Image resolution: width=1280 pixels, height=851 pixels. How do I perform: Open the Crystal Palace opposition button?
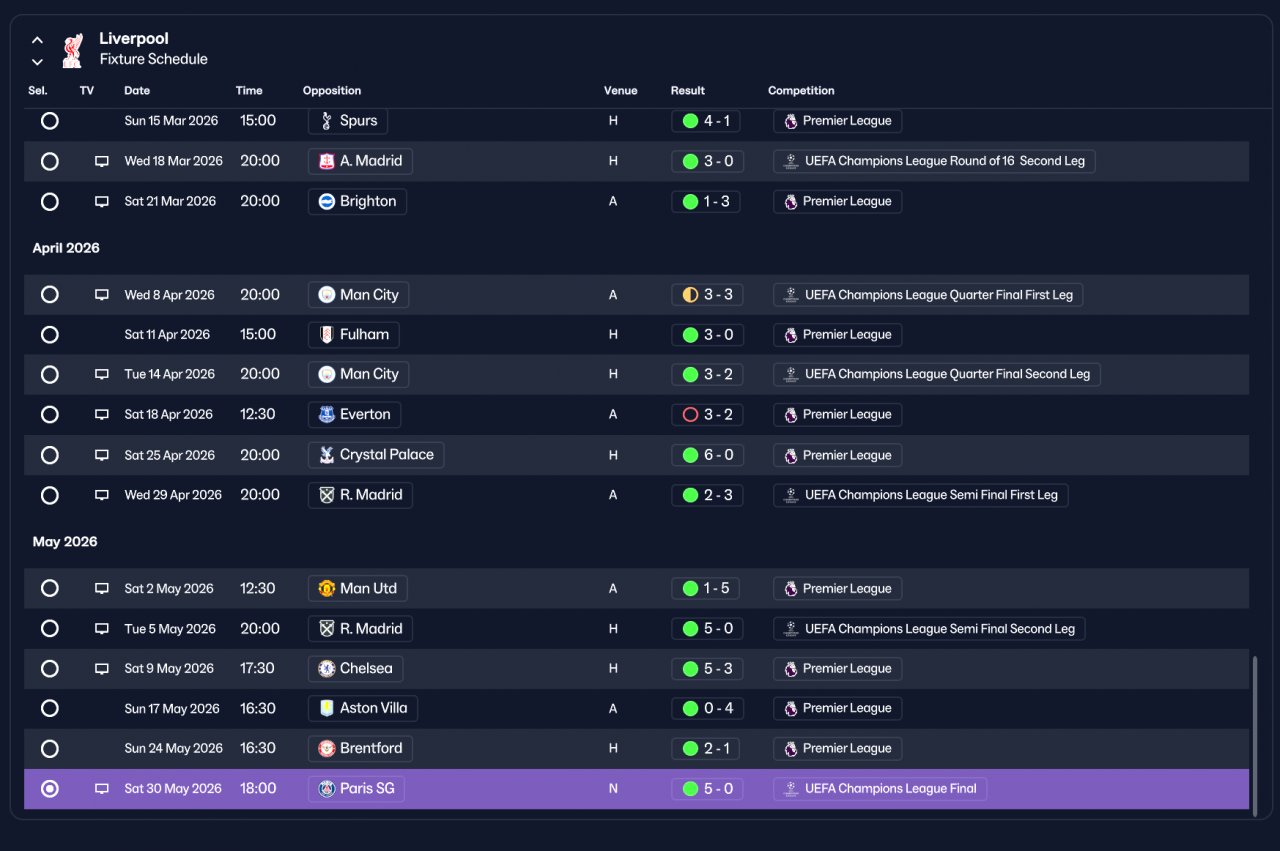(x=376, y=455)
